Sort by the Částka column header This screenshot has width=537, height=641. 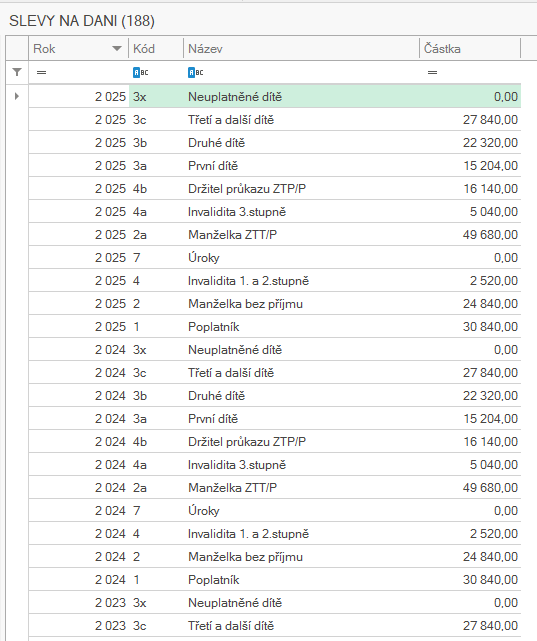pyautogui.click(x=470, y=49)
